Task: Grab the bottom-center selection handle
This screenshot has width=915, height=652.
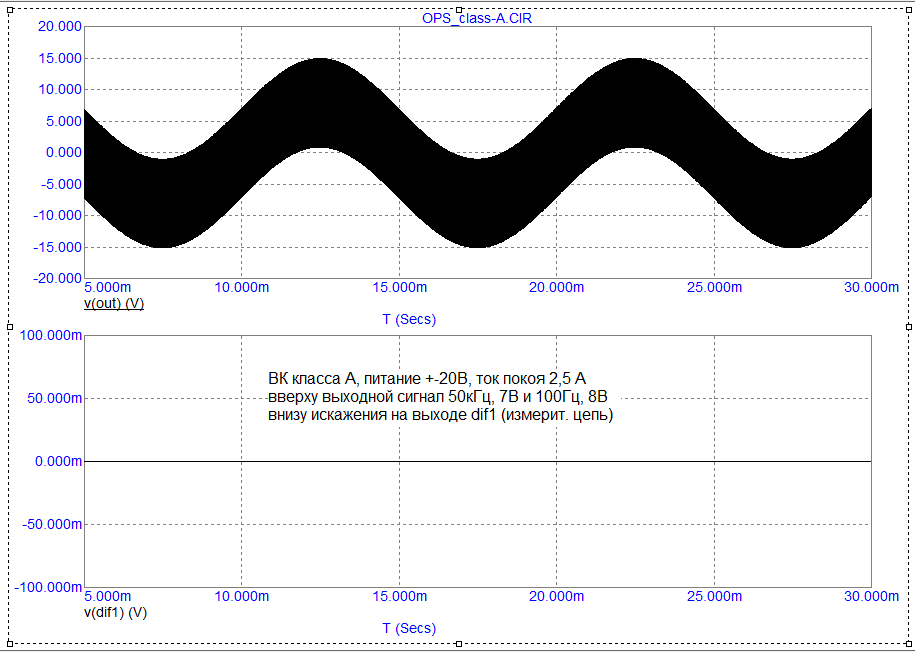Action: click(459, 644)
